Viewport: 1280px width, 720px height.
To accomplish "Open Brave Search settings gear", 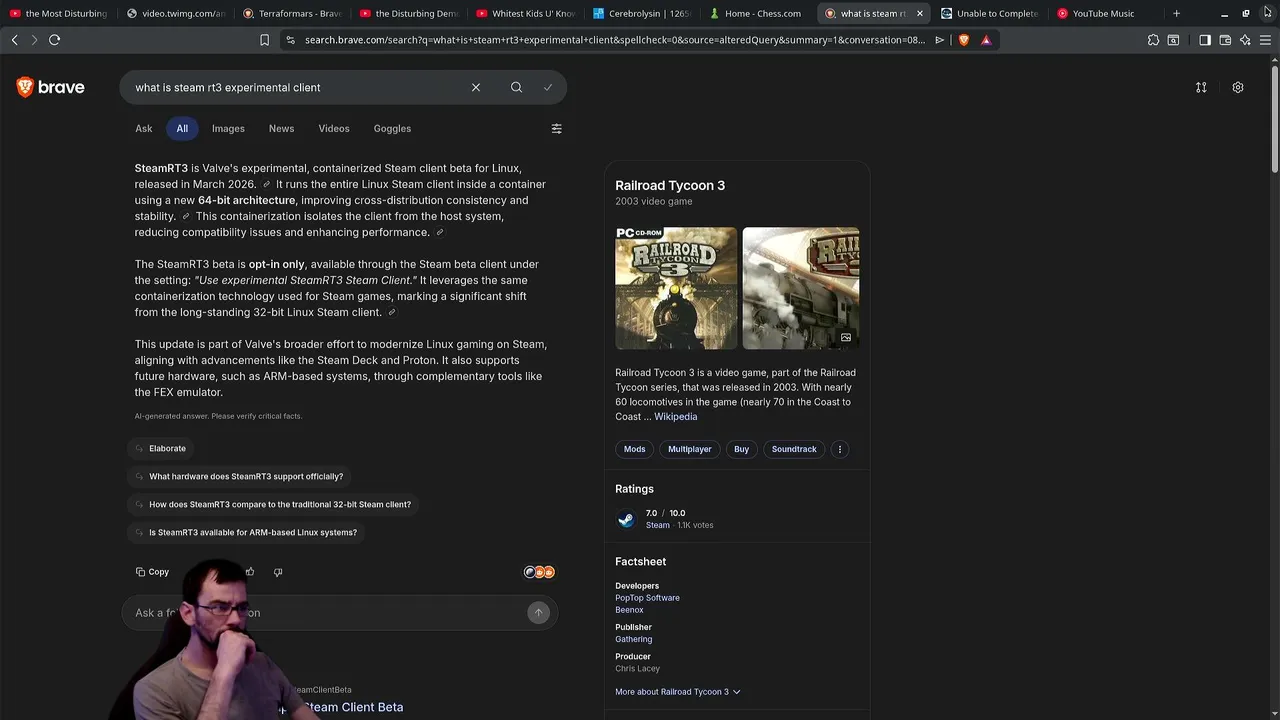I will [x=1238, y=87].
